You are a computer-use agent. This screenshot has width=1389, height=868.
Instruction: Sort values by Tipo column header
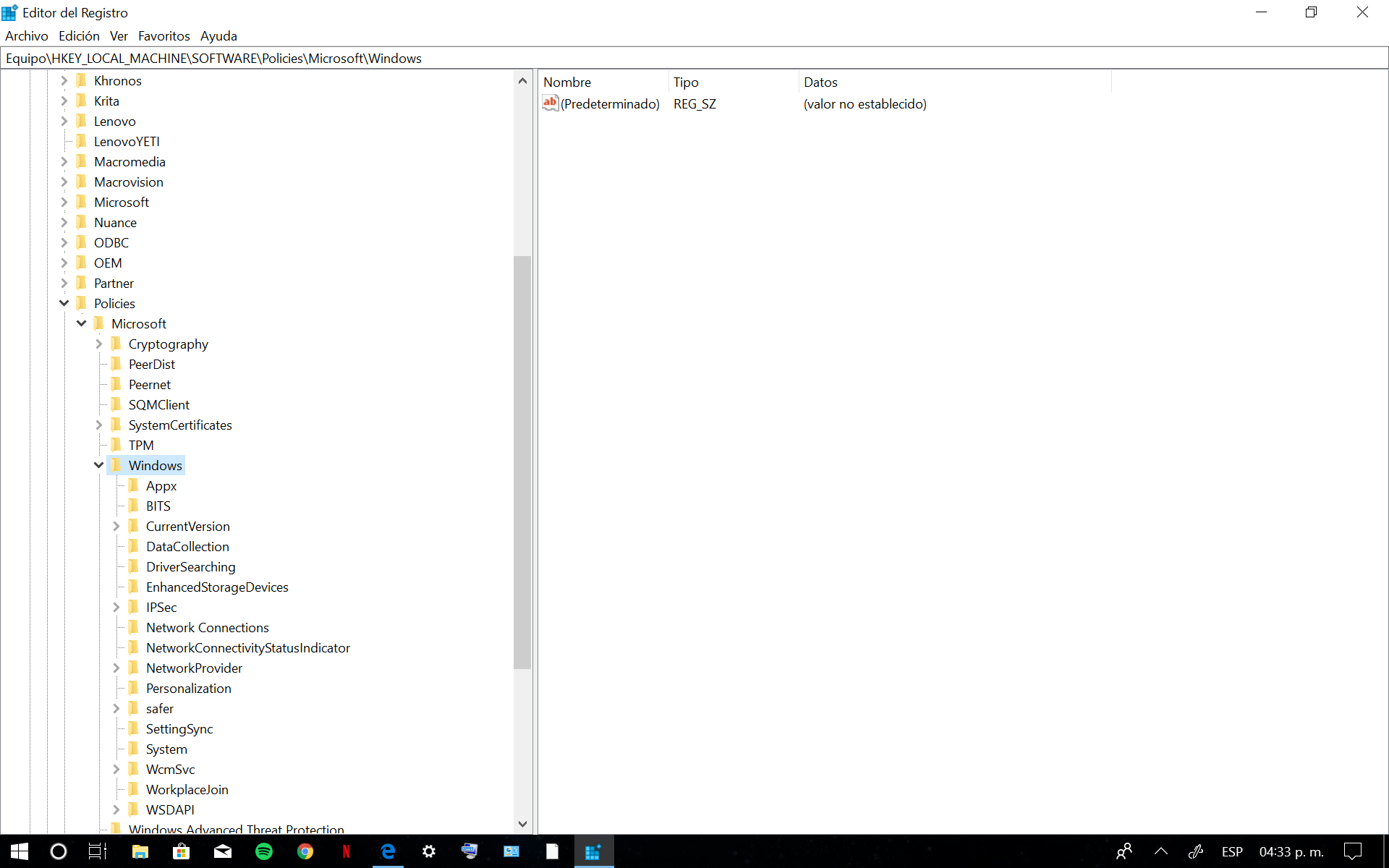pyautogui.click(x=734, y=82)
